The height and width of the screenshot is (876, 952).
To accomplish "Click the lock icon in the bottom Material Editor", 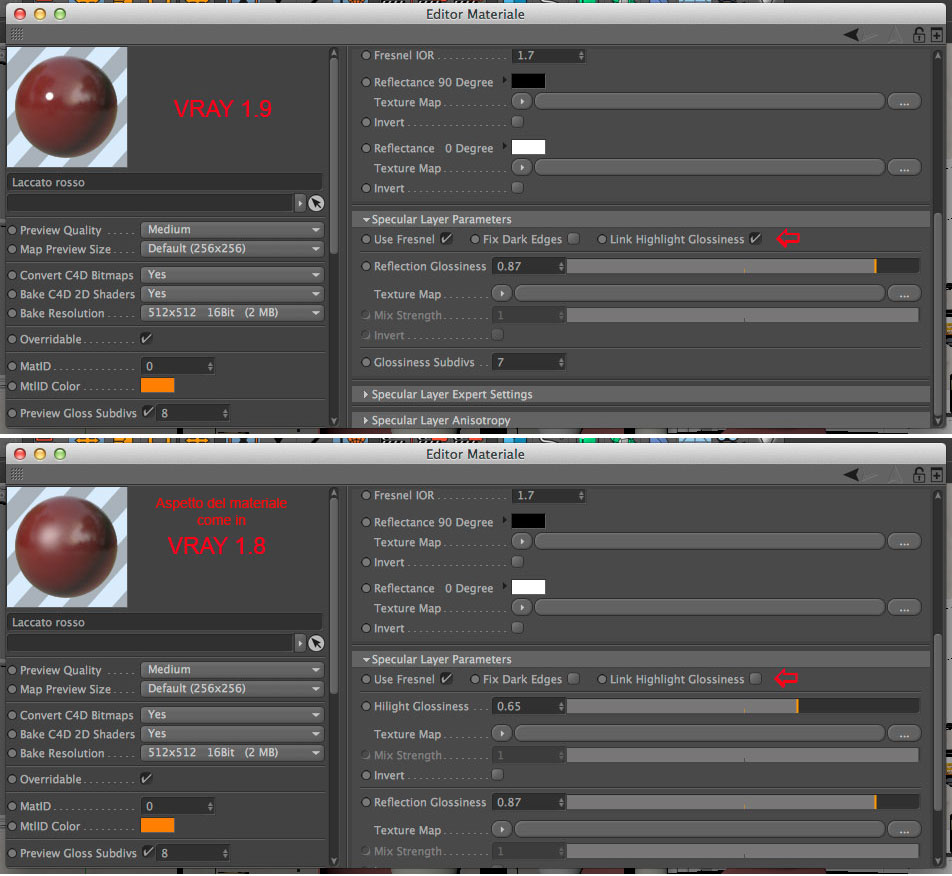I will click(919, 475).
